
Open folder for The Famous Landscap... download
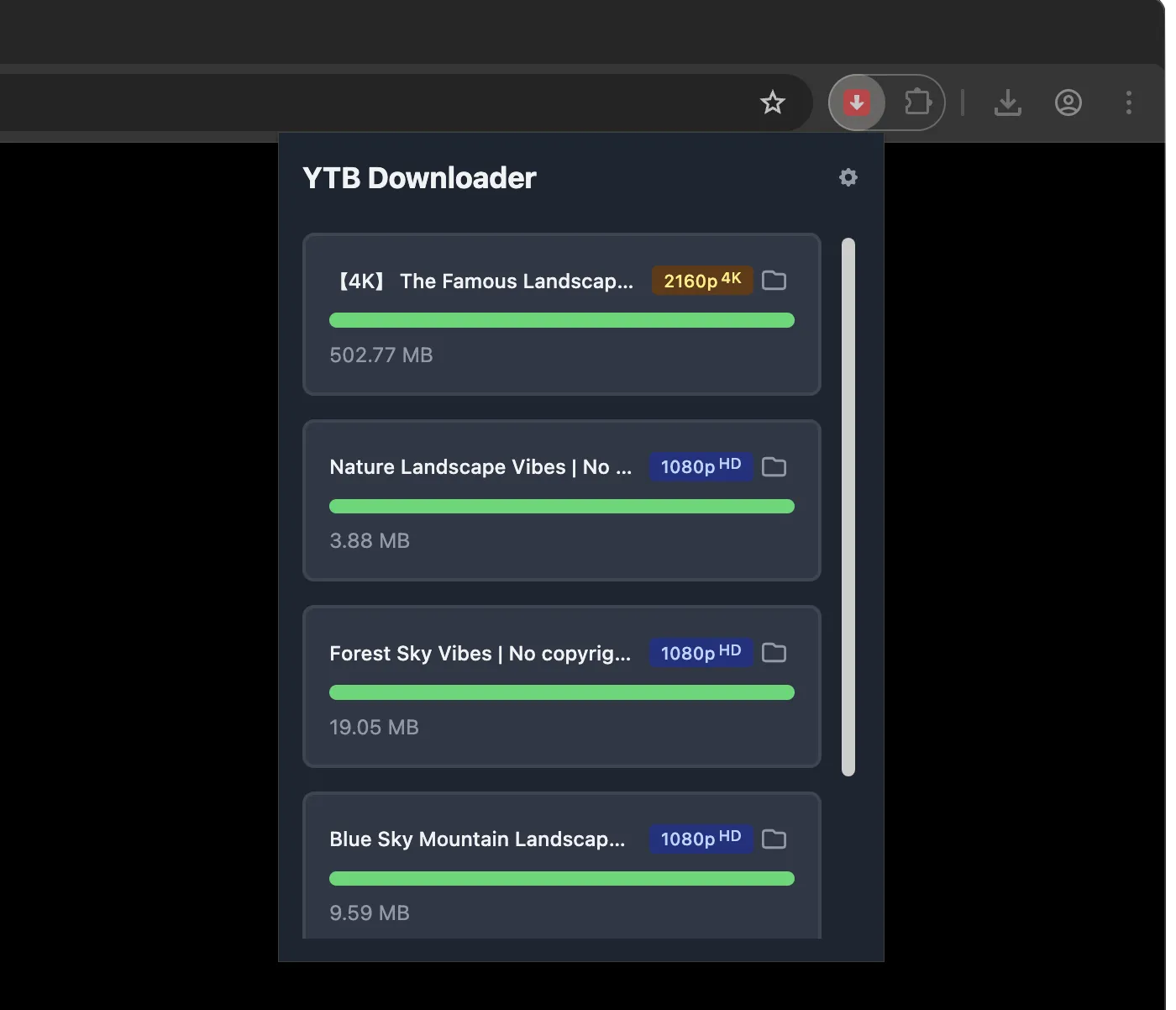coord(774,281)
